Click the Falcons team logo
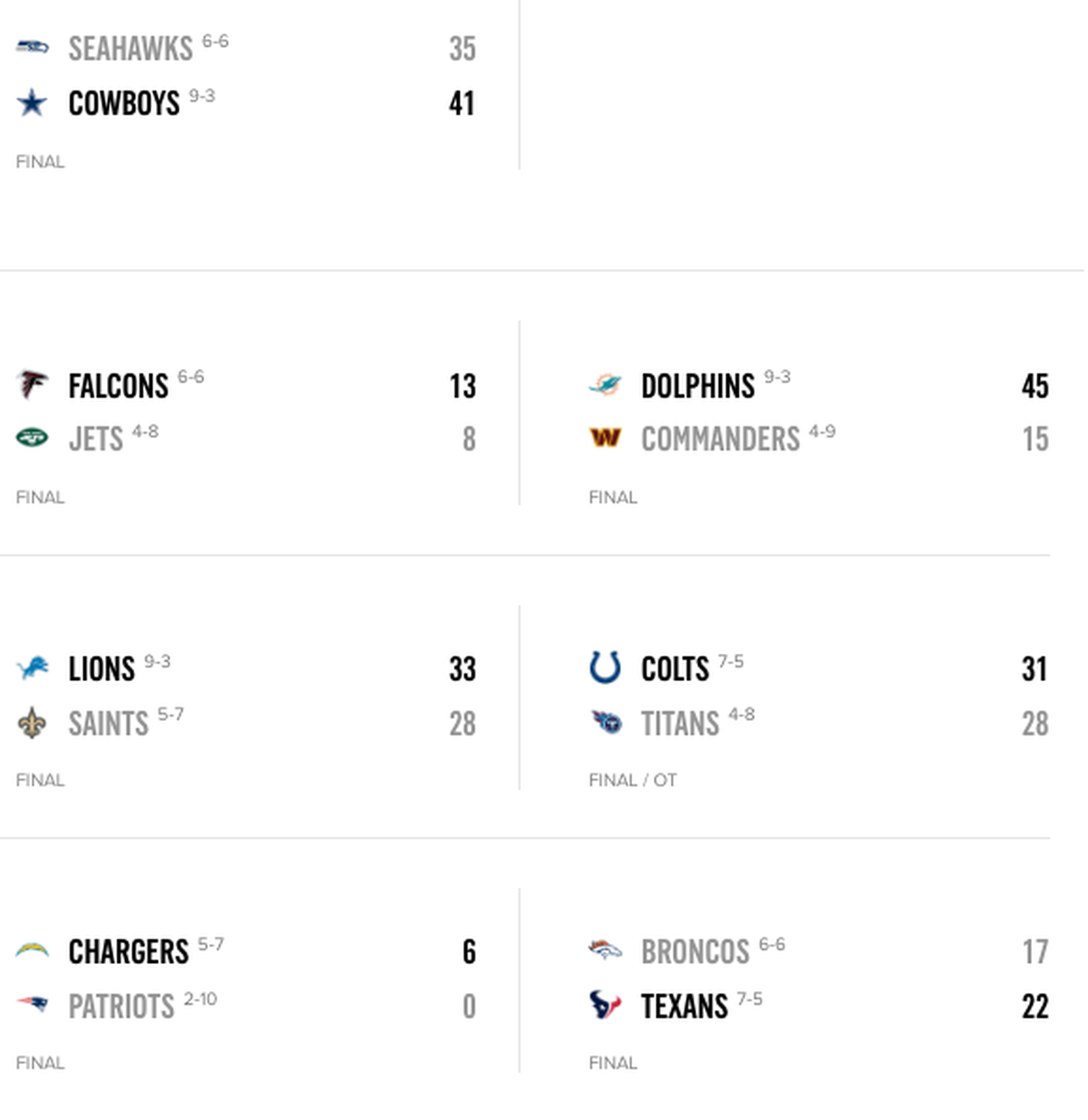Viewport: 1088px width, 1120px height. (x=33, y=385)
